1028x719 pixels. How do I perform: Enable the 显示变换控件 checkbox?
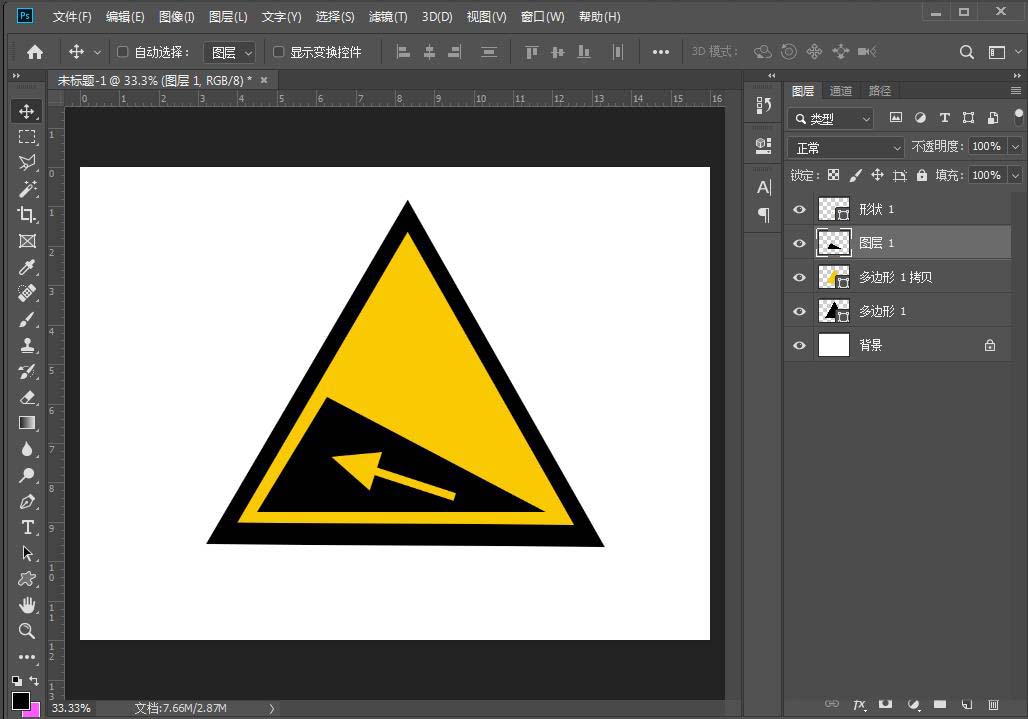pos(279,52)
